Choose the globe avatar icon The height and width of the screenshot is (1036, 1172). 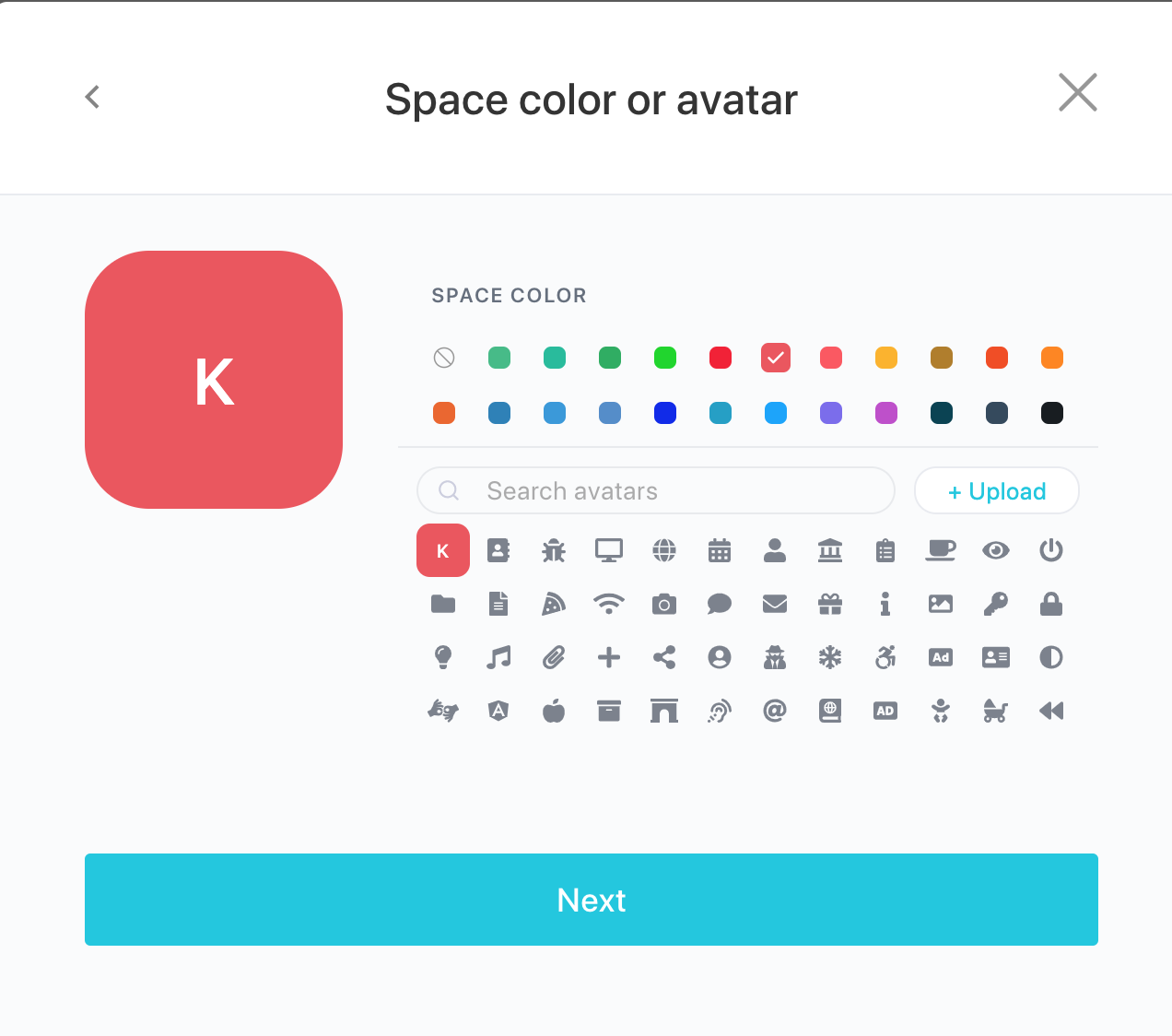point(664,550)
